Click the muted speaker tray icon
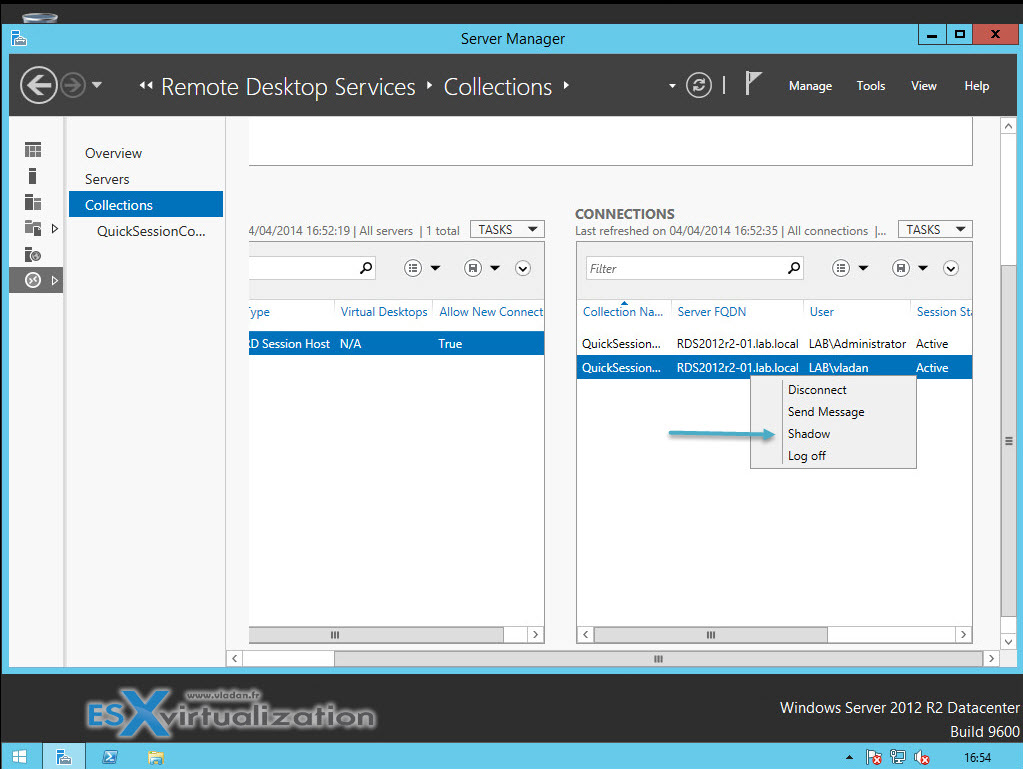This screenshot has height=769, width=1023. click(x=922, y=757)
